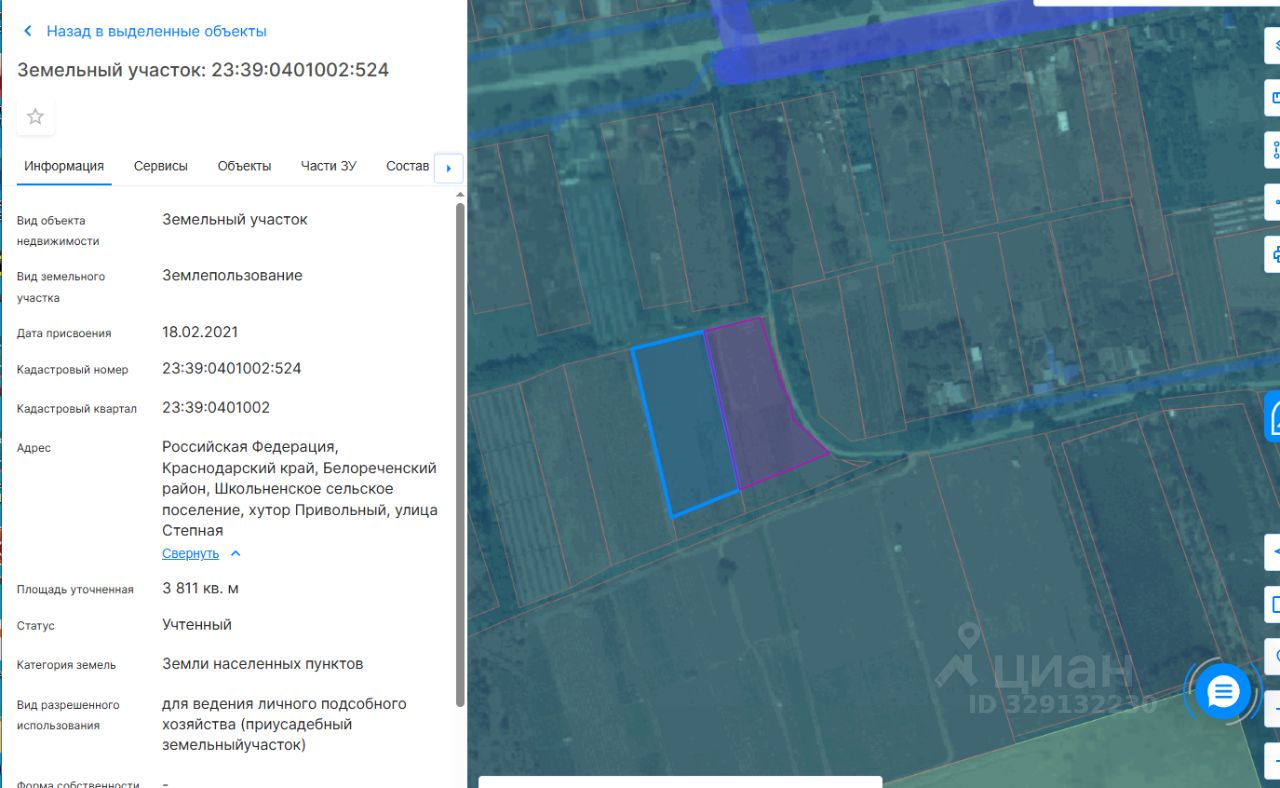Click the cadastral quarter value "23:39:0401002"

pos(216,407)
